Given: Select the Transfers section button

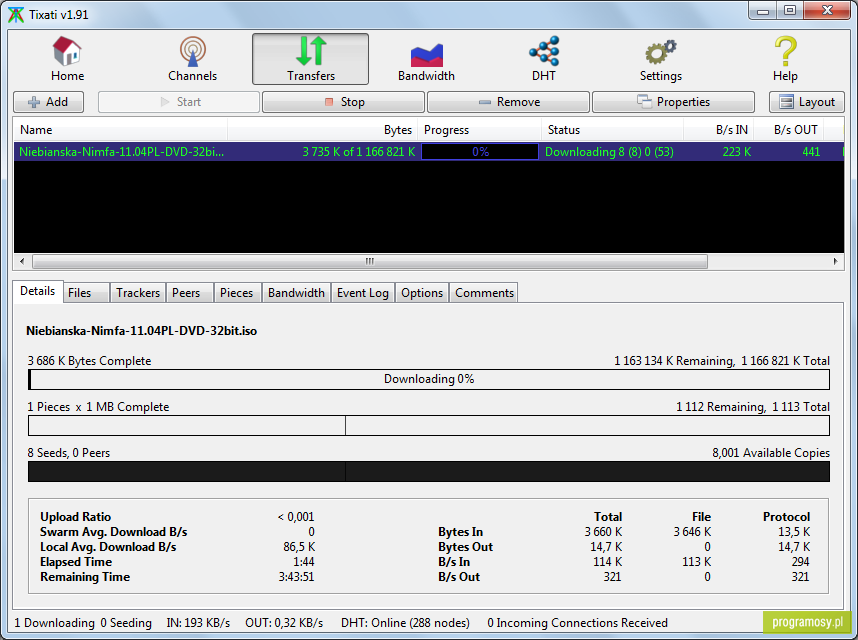Looking at the screenshot, I should [310, 59].
